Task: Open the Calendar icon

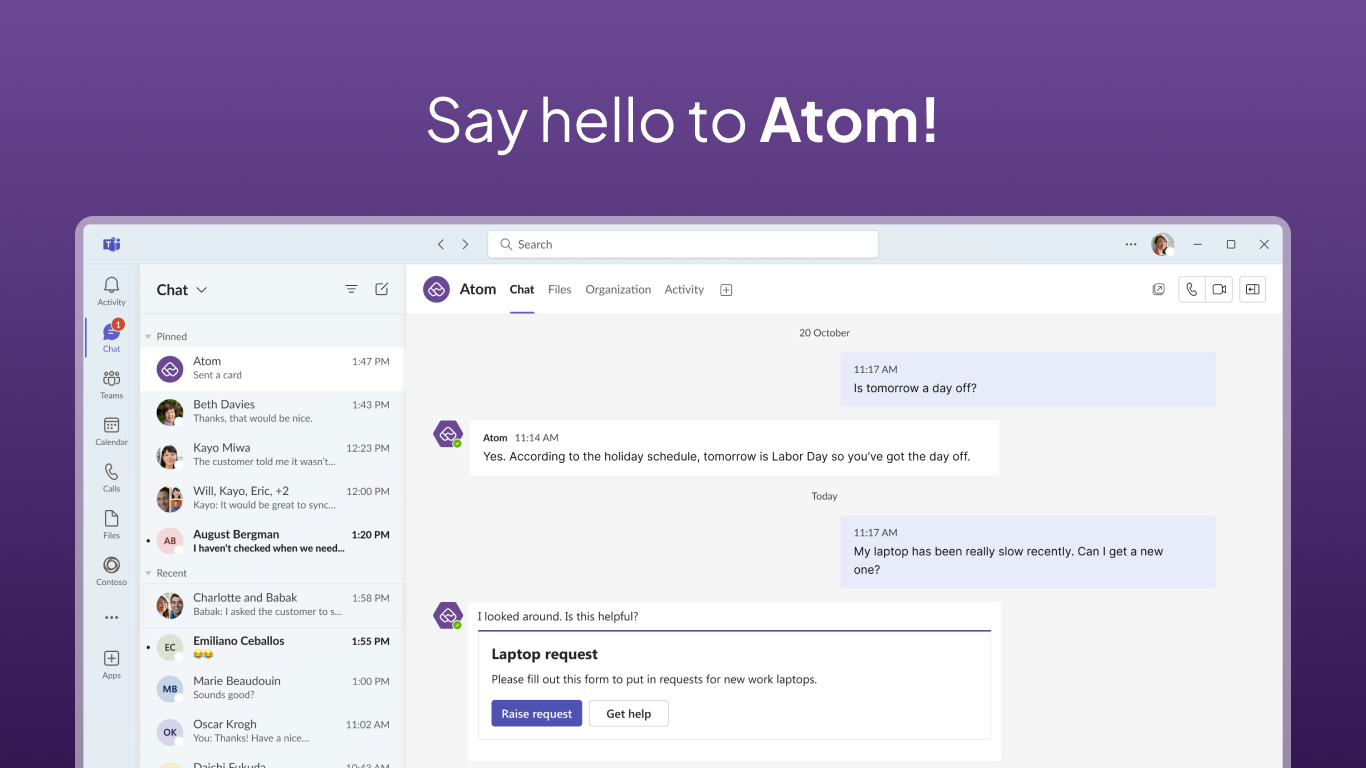Action: click(111, 431)
